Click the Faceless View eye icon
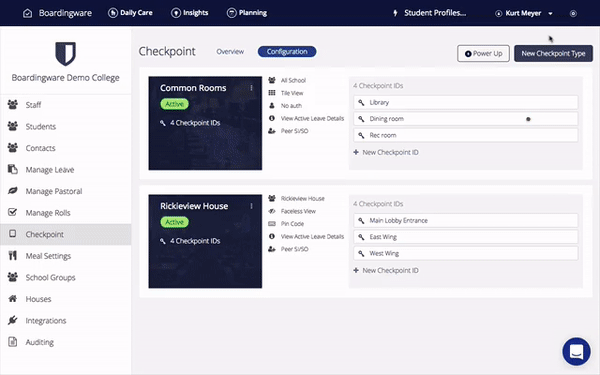Viewport: 600px width, 375px height. point(272,211)
